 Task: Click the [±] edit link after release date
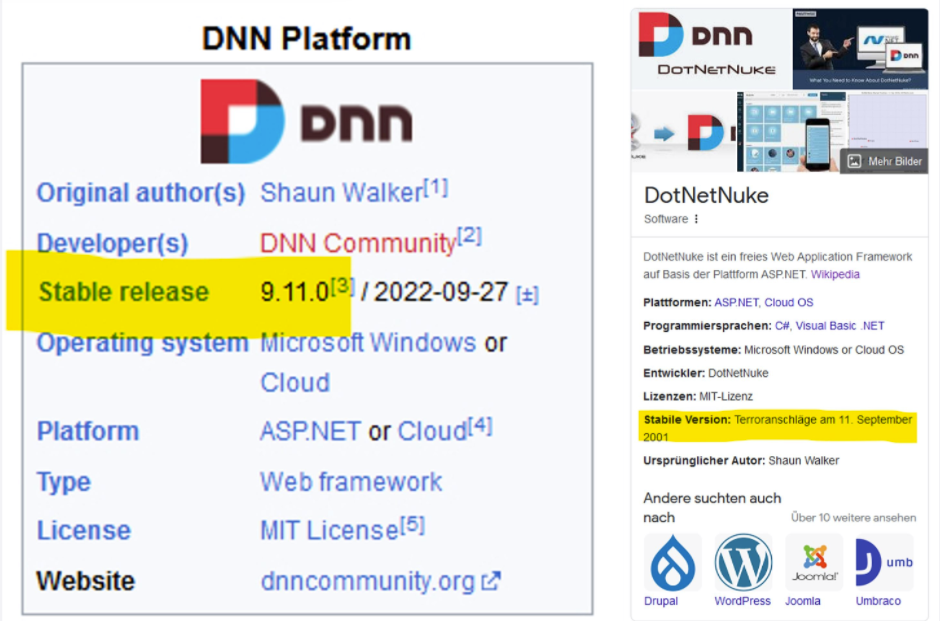527,295
